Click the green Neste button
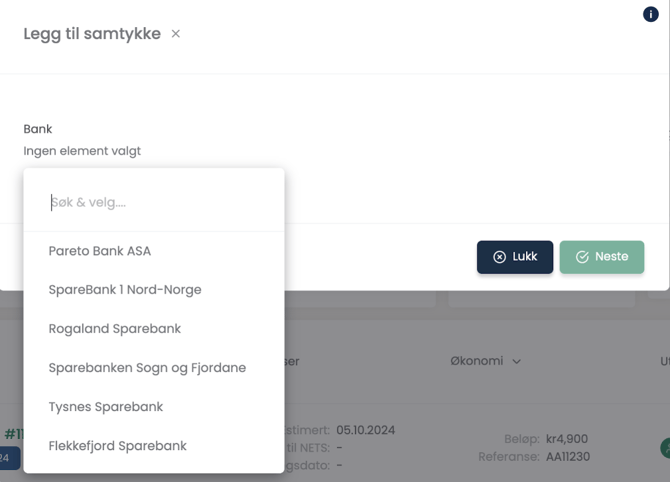 (x=601, y=257)
